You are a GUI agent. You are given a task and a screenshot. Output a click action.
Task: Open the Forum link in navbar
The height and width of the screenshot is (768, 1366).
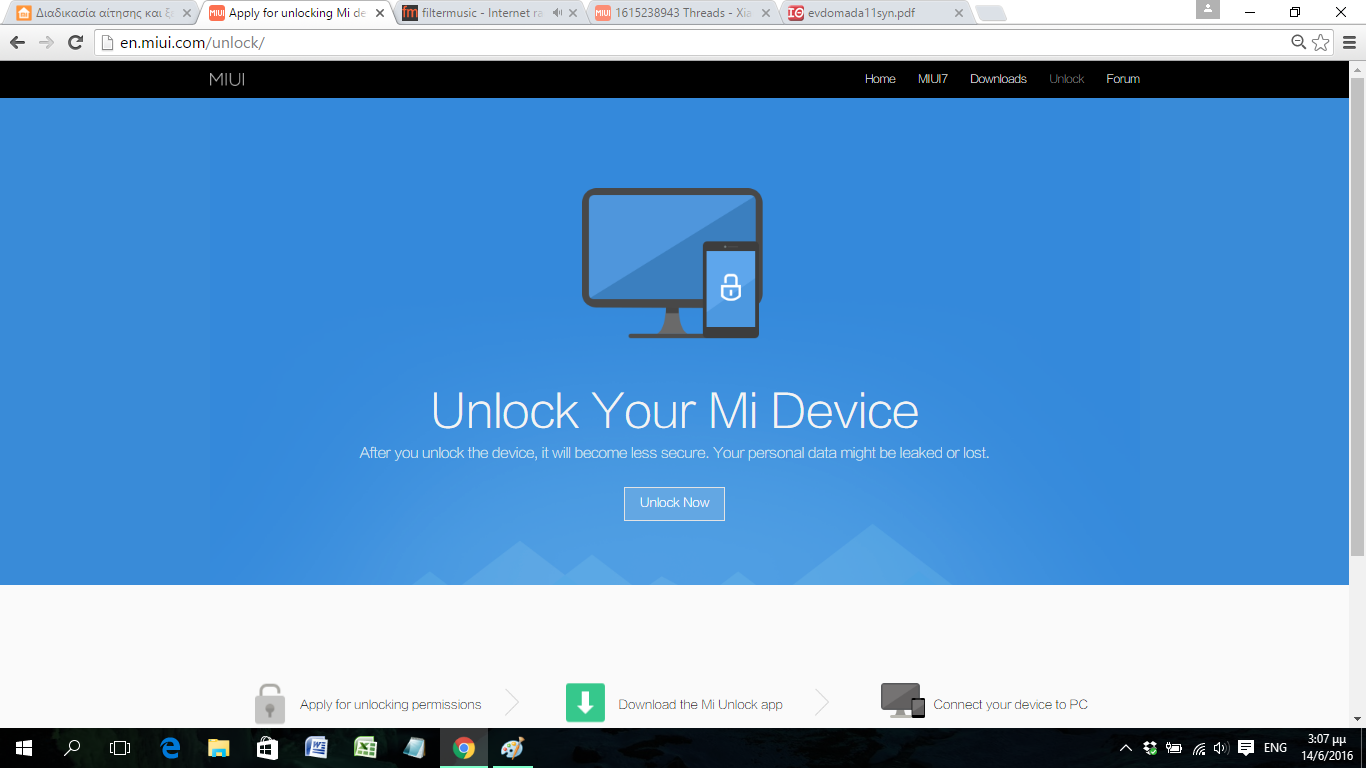[1122, 79]
